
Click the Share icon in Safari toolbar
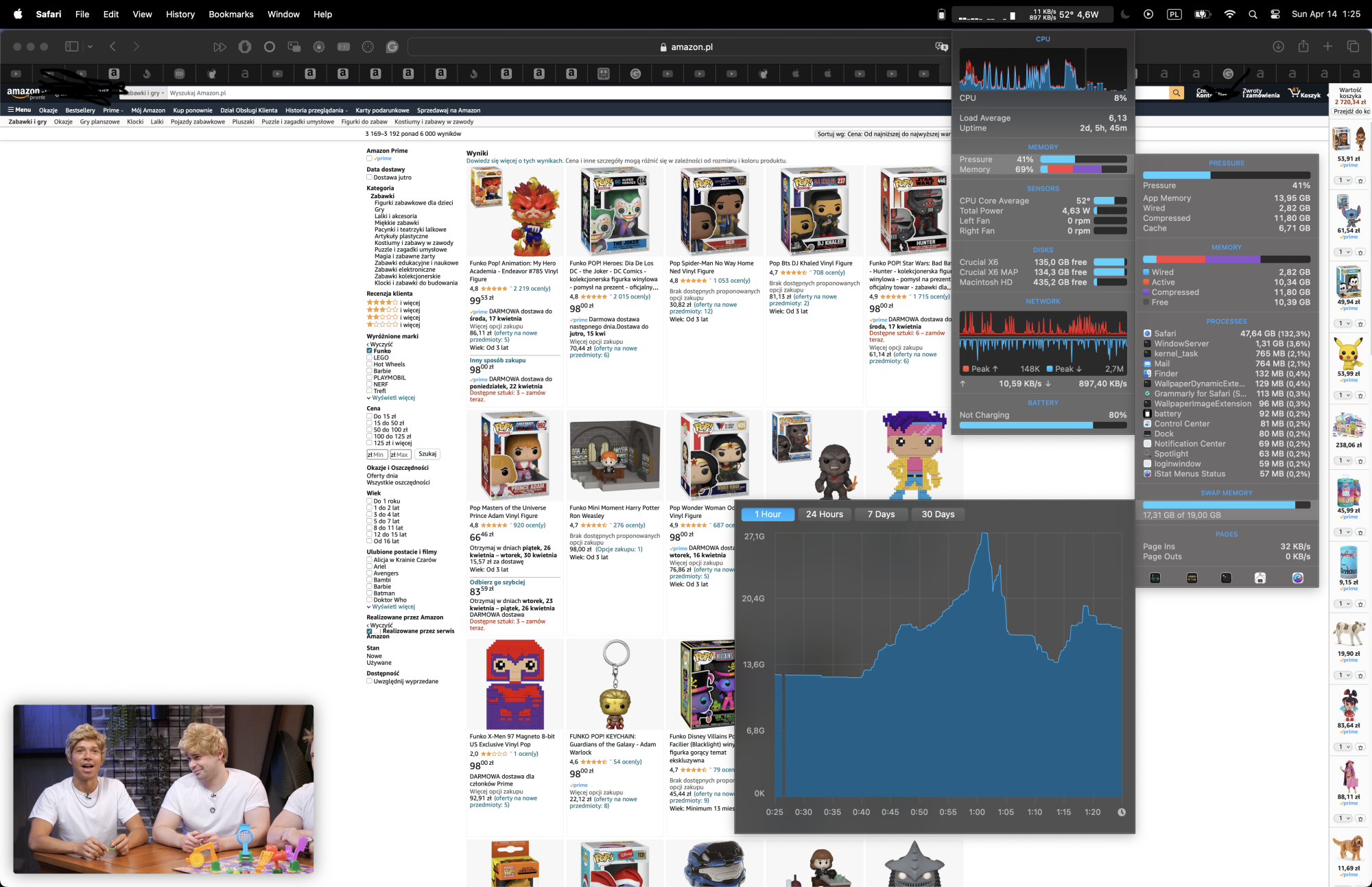[1303, 47]
